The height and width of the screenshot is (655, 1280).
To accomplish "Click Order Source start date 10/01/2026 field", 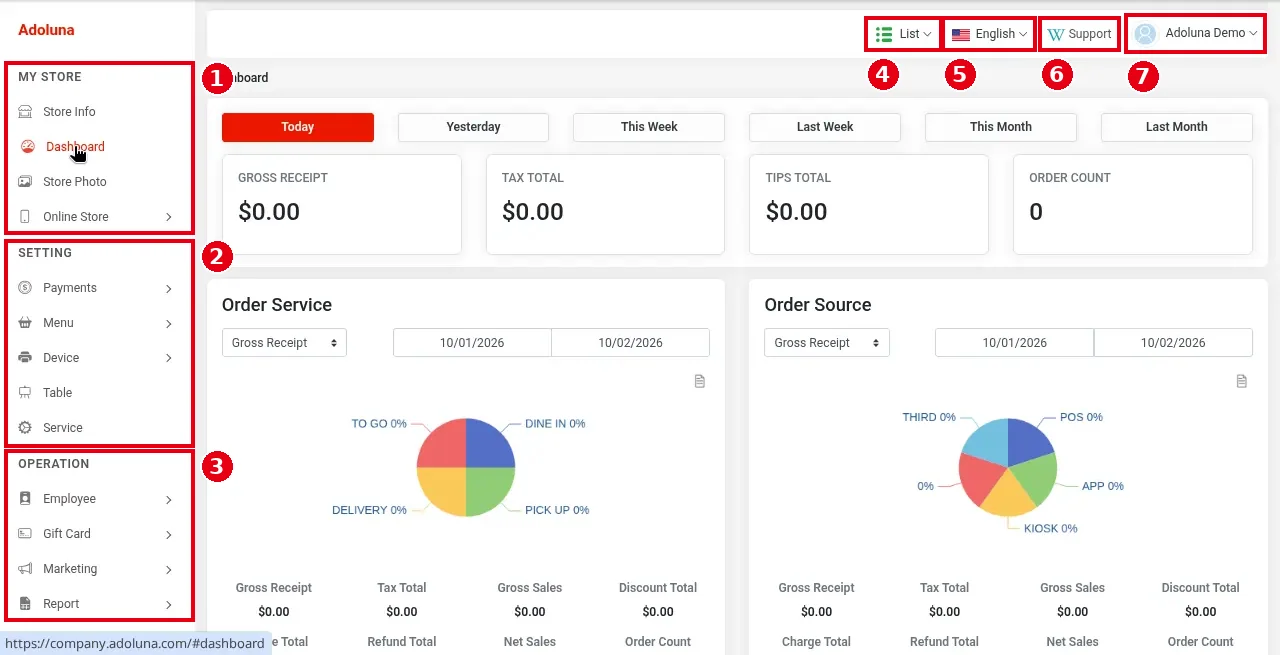I will 1014,342.
